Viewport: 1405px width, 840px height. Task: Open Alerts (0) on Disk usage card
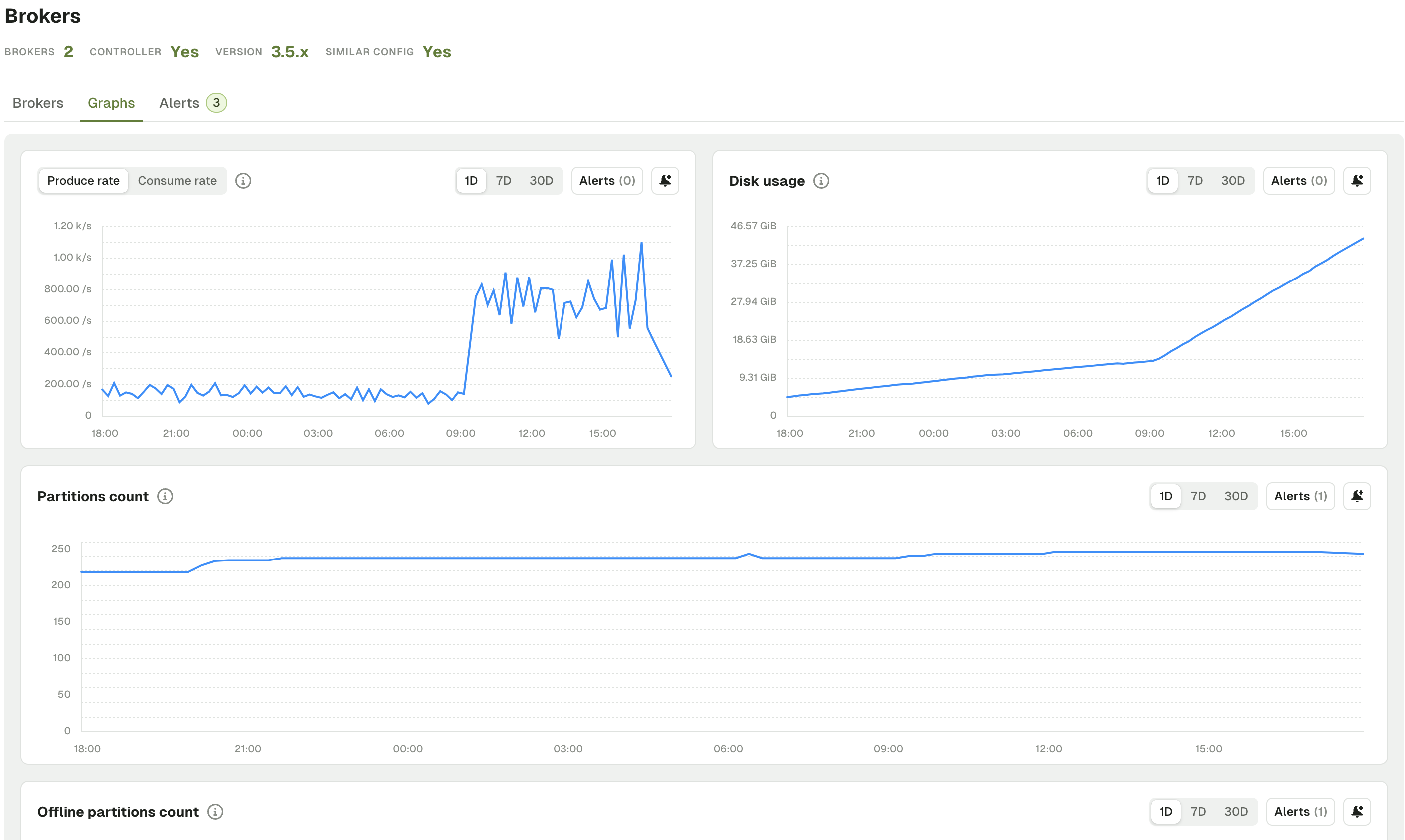[x=1299, y=181]
